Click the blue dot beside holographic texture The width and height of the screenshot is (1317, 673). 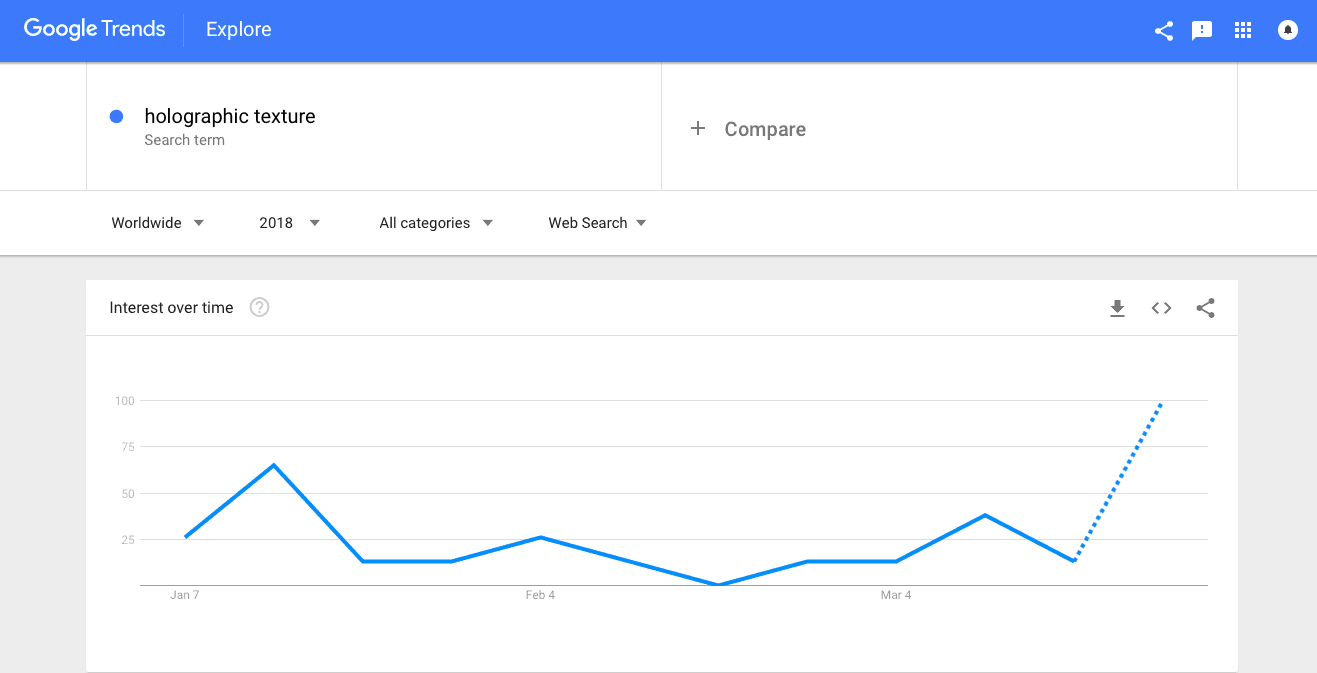point(116,116)
